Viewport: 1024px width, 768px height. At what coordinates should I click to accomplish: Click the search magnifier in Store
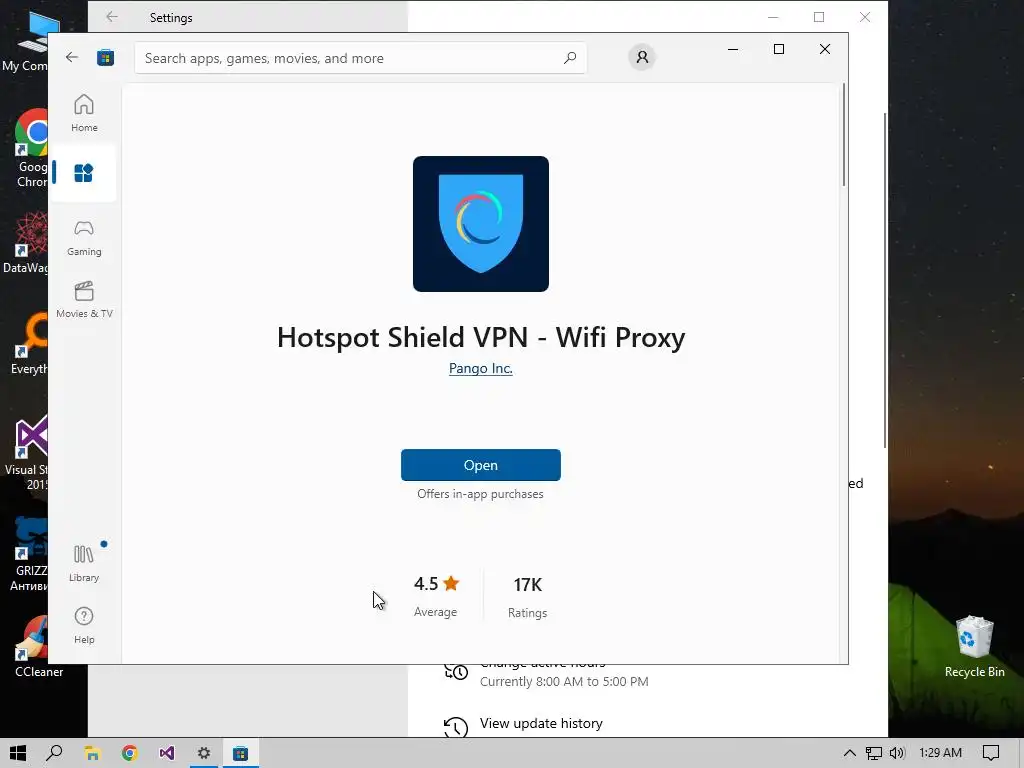[569, 57]
